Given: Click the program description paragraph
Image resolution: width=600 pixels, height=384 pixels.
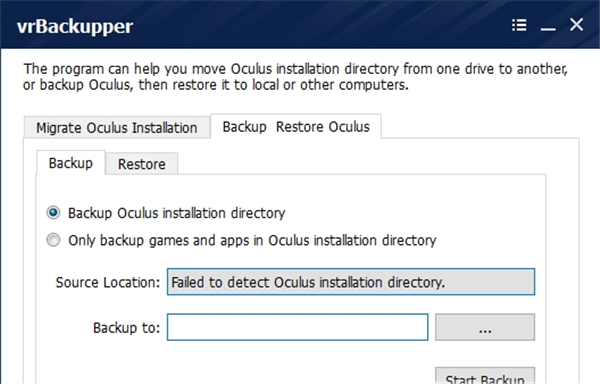Looking at the screenshot, I should [295, 76].
